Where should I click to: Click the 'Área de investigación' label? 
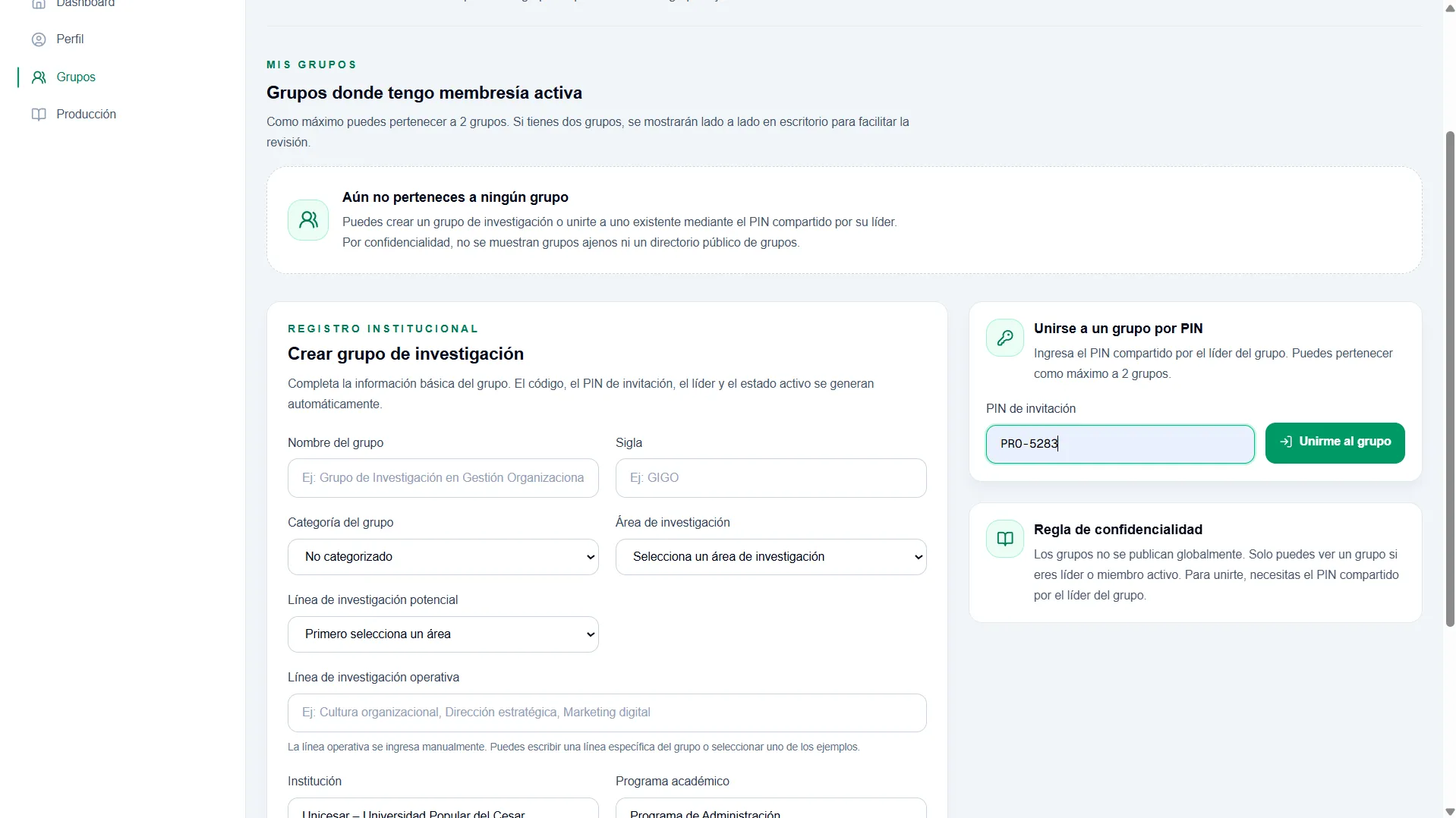tap(673, 523)
